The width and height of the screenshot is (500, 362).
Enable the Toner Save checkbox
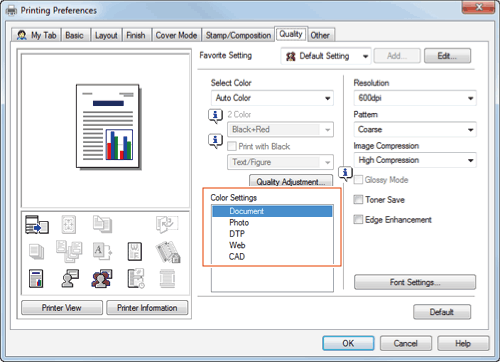tap(358, 200)
